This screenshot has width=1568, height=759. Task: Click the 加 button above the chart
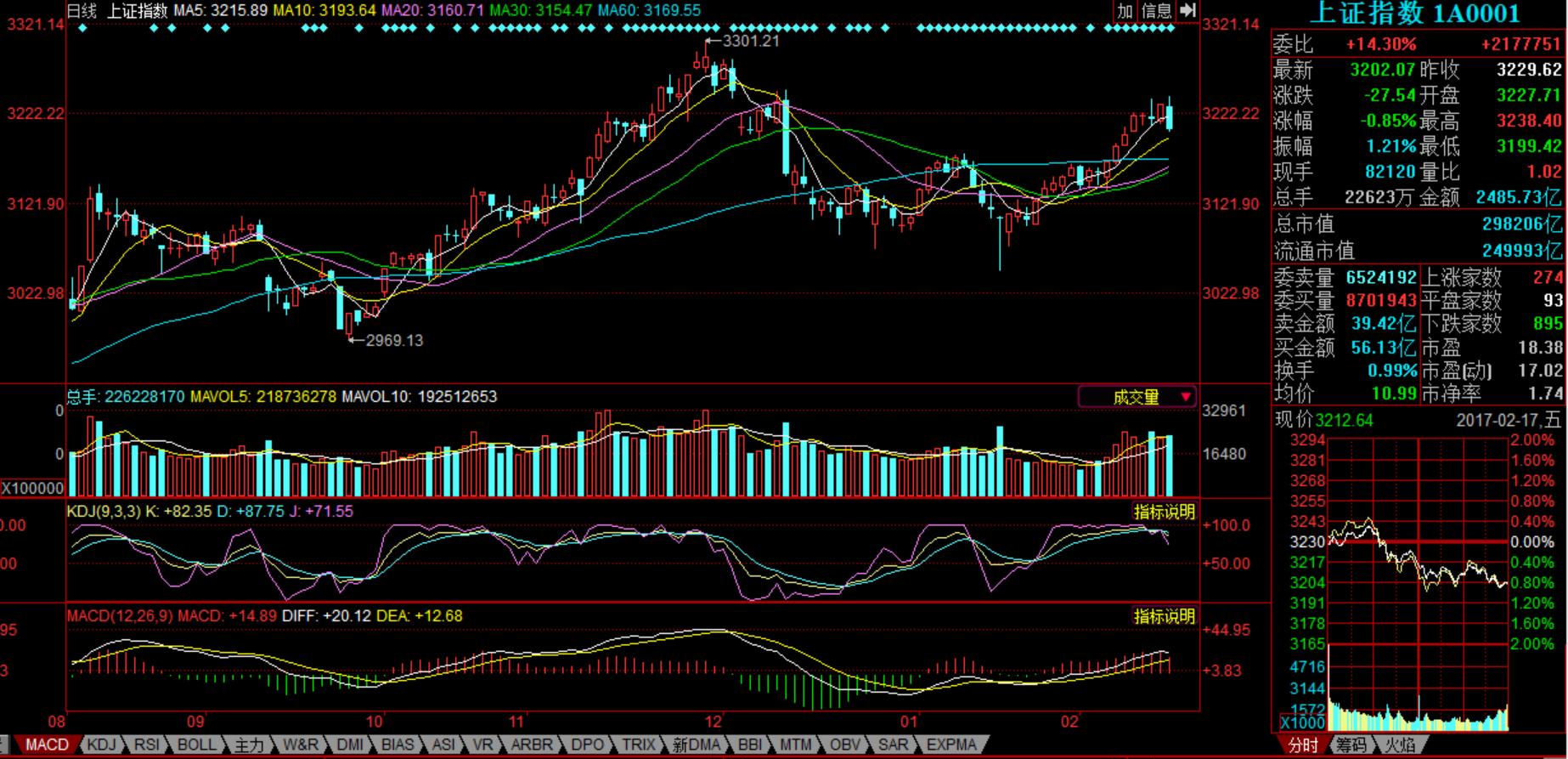tap(1125, 10)
